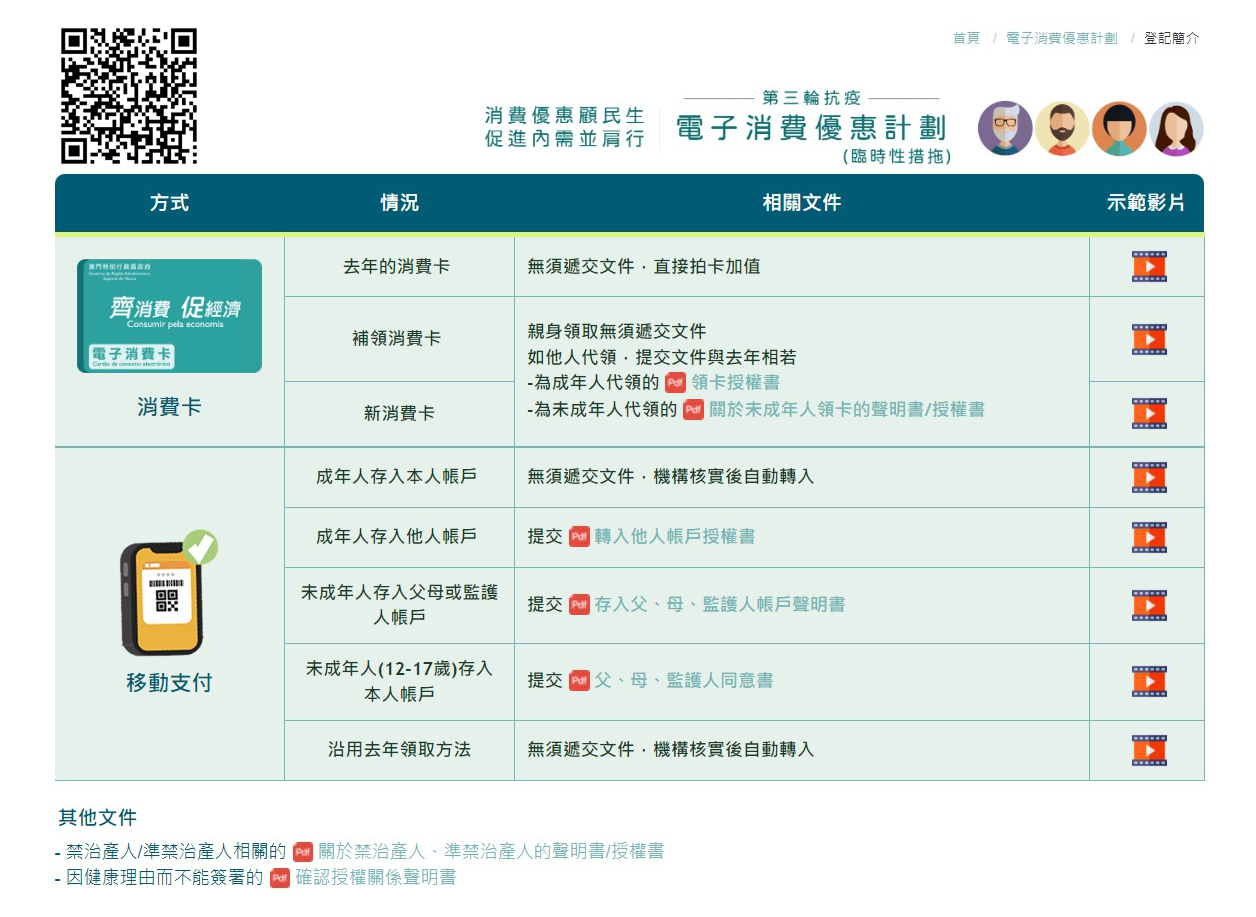Open 存入父、母、監護人帳戶聲明書 PDF

point(719,605)
